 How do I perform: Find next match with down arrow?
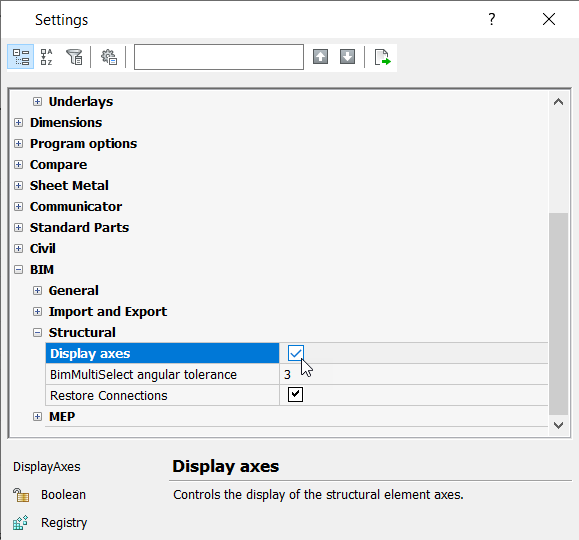pos(347,57)
